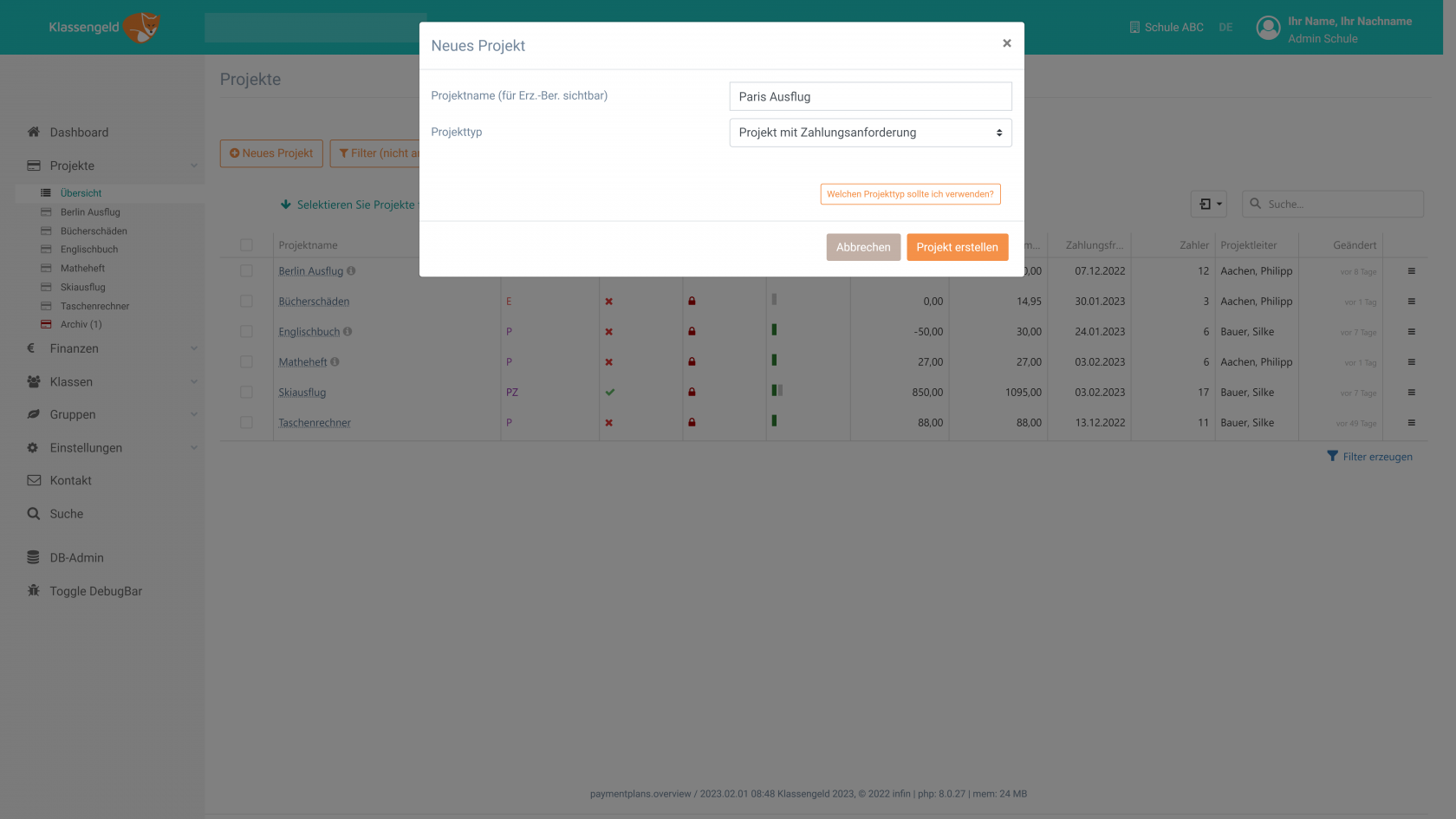The image size is (1456, 819).
Task: Check the Skiausflug row checkbox
Action: 246,393
